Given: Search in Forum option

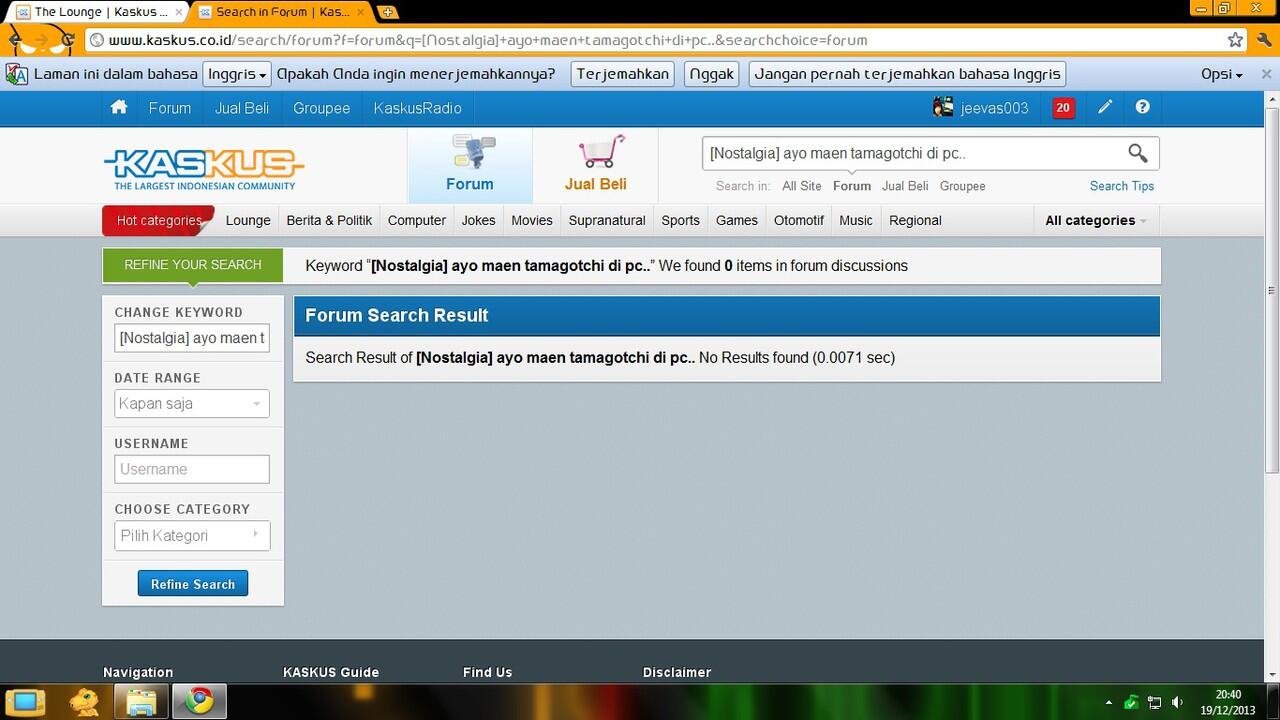Looking at the screenshot, I should pyautogui.click(x=852, y=186).
